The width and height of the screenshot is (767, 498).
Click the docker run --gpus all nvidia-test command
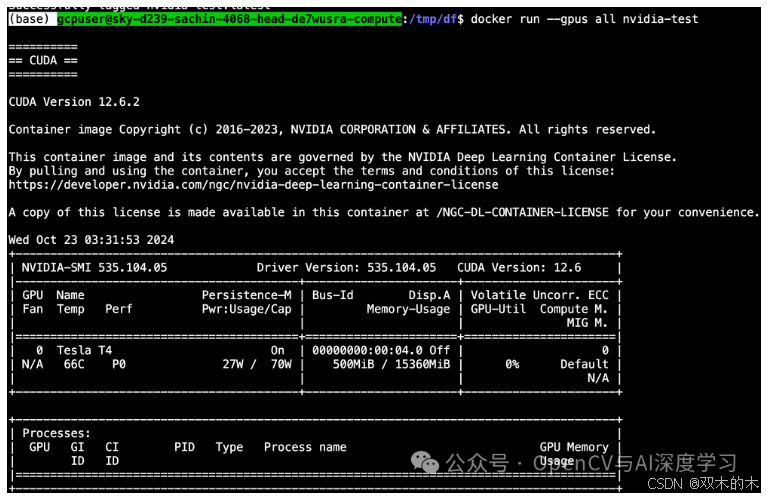[x=585, y=19]
